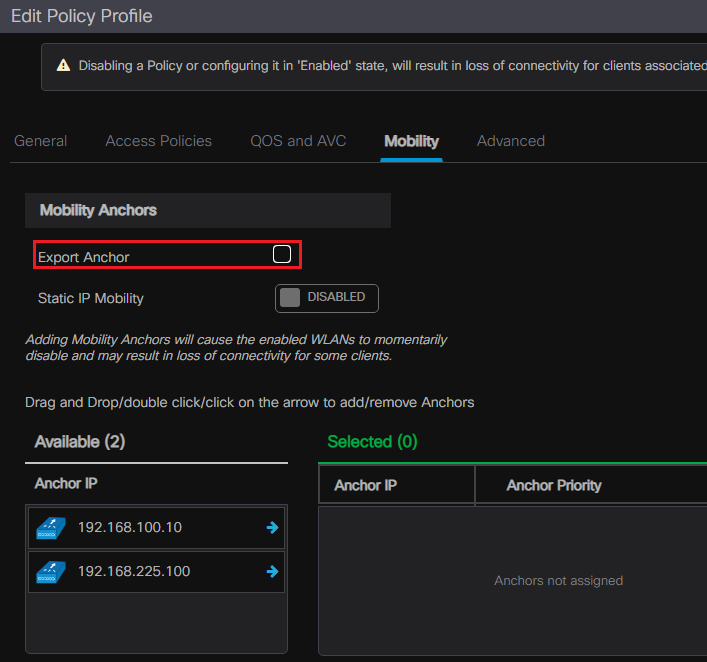Click the Anchor Priority column header
707x662 pixels.
click(x=554, y=485)
